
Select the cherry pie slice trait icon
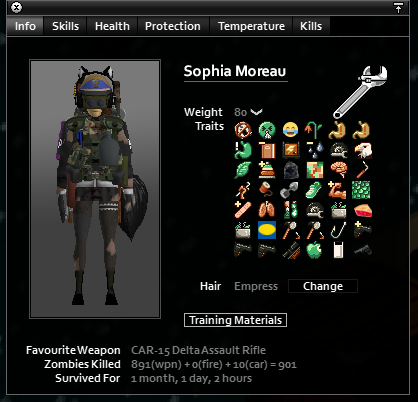point(362,211)
